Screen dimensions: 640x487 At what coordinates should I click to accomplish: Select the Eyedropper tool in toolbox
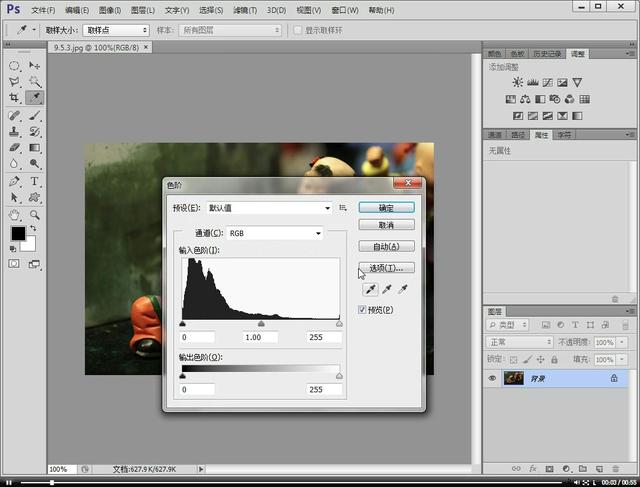34,98
